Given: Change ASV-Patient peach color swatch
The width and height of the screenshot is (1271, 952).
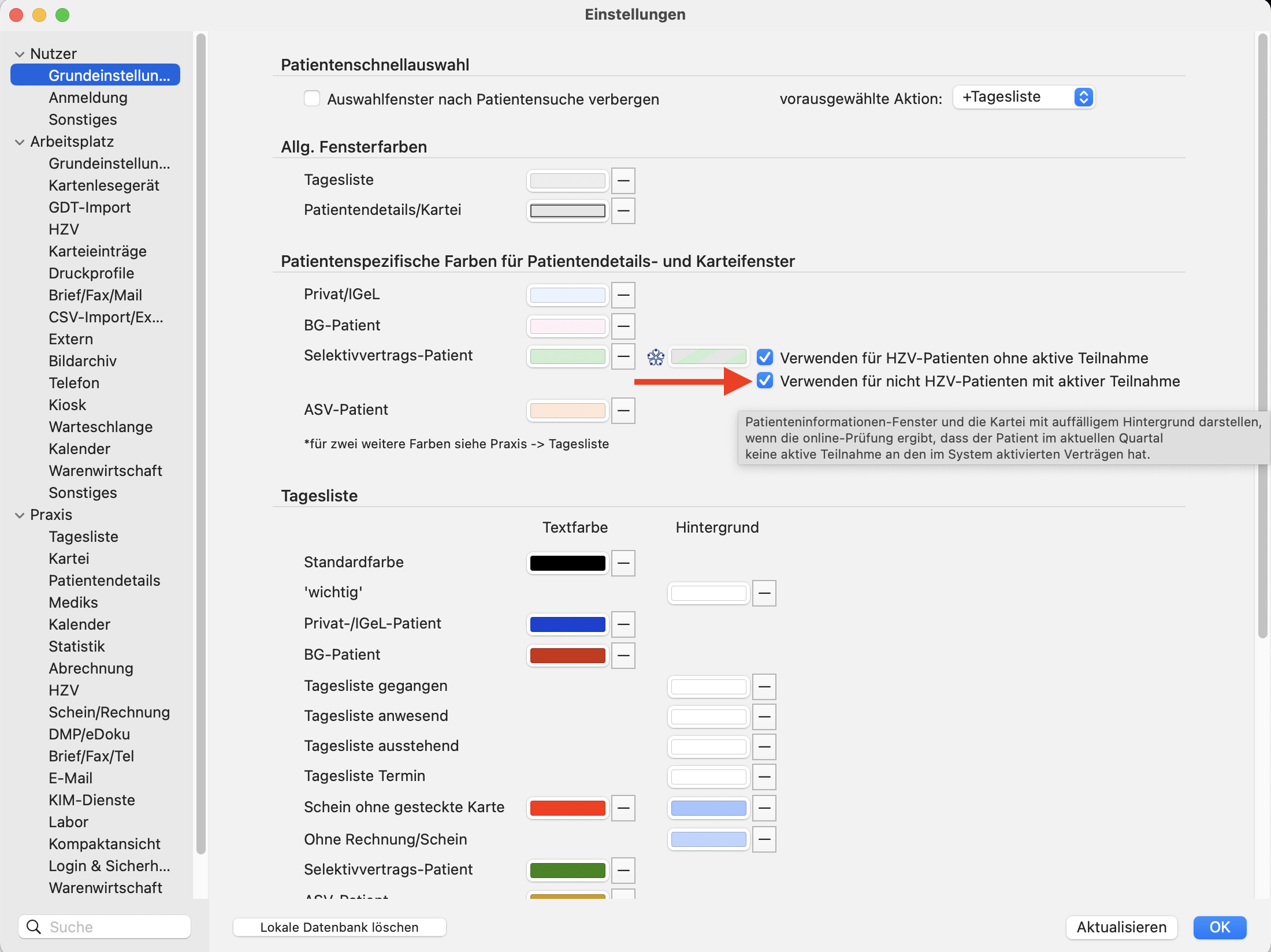Looking at the screenshot, I should point(568,411).
